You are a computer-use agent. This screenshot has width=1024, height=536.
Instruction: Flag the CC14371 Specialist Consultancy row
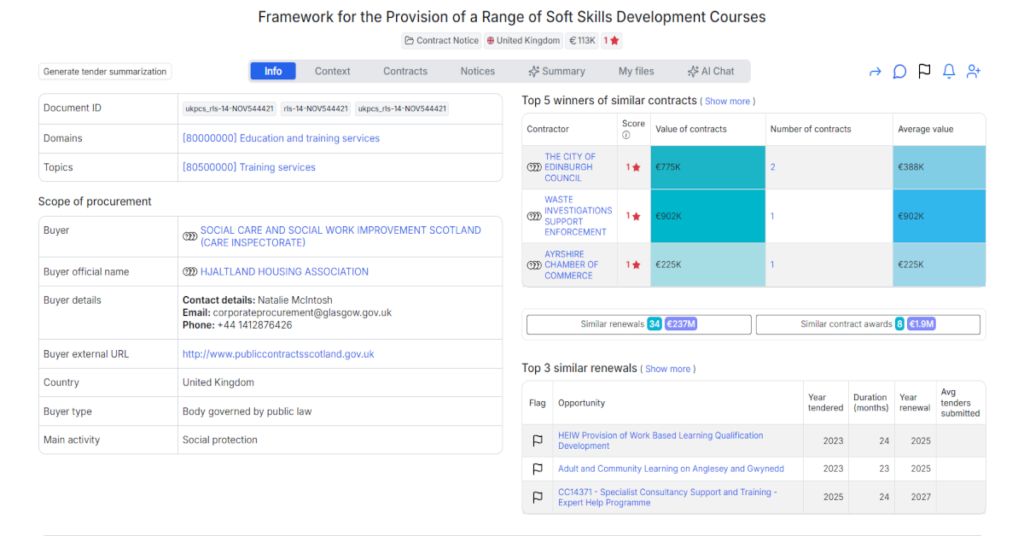pyautogui.click(x=537, y=497)
